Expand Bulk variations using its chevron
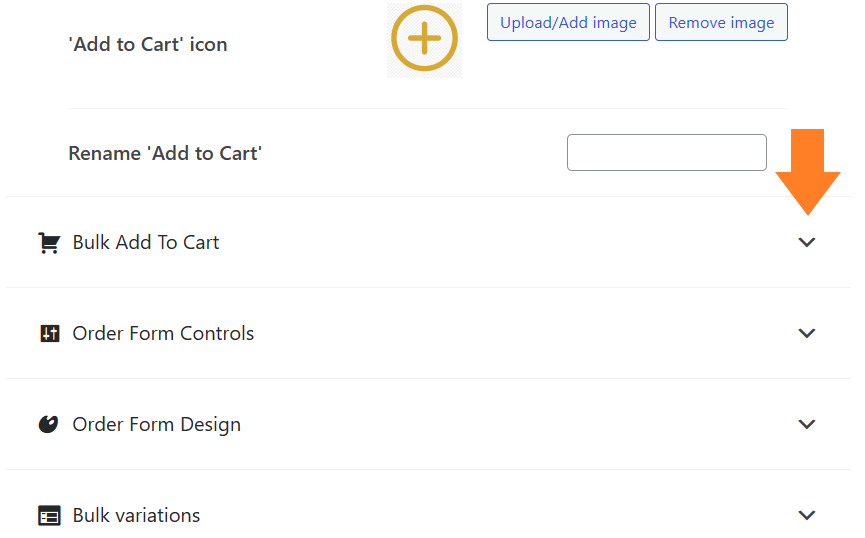Image resolution: width=865 pixels, height=538 pixels. [807, 515]
